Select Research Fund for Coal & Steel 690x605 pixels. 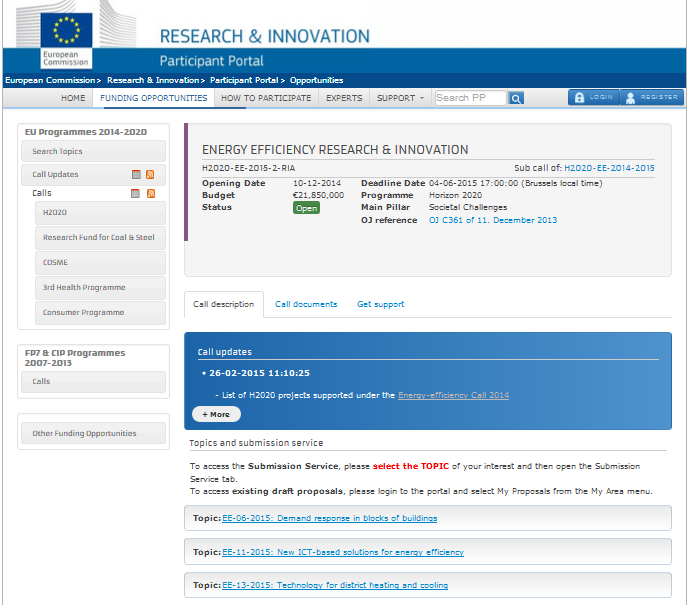(100, 238)
